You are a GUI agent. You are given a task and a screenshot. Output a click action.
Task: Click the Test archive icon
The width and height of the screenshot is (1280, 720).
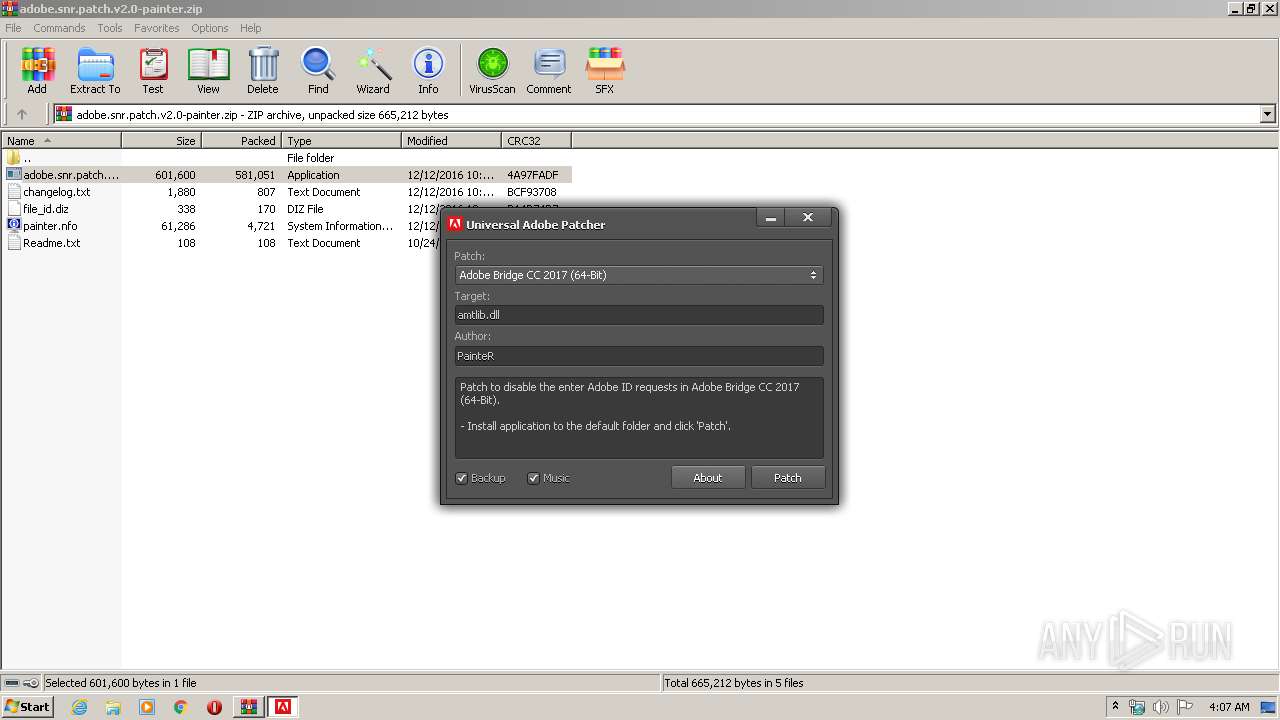coord(153,70)
